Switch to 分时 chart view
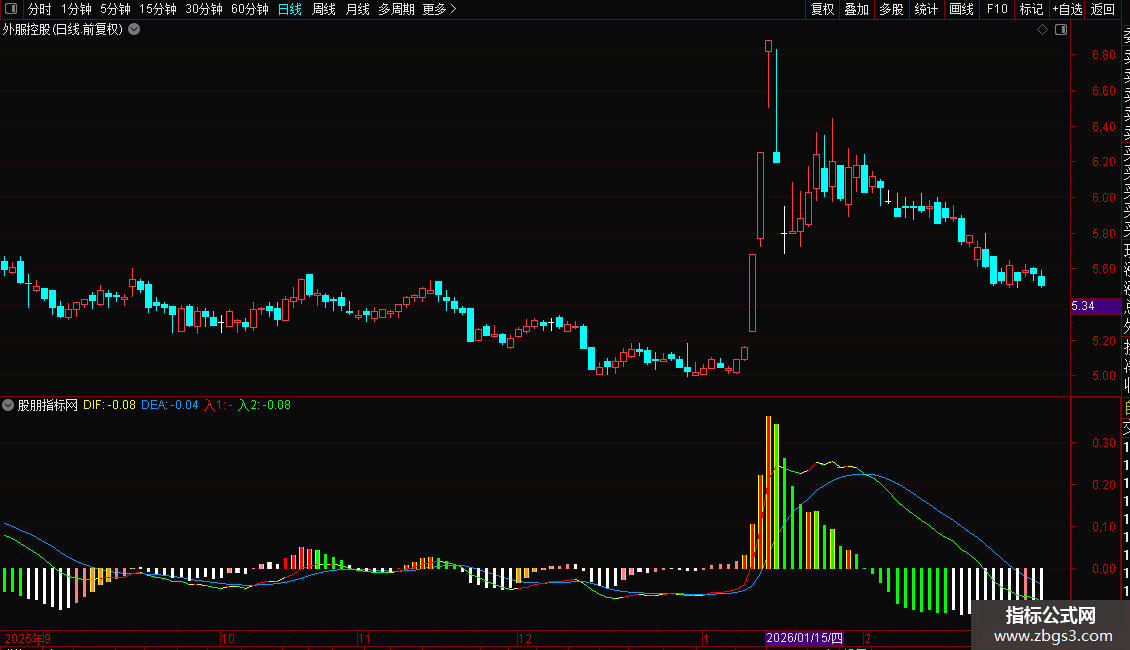 pyautogui.click(x=40, y=9)
